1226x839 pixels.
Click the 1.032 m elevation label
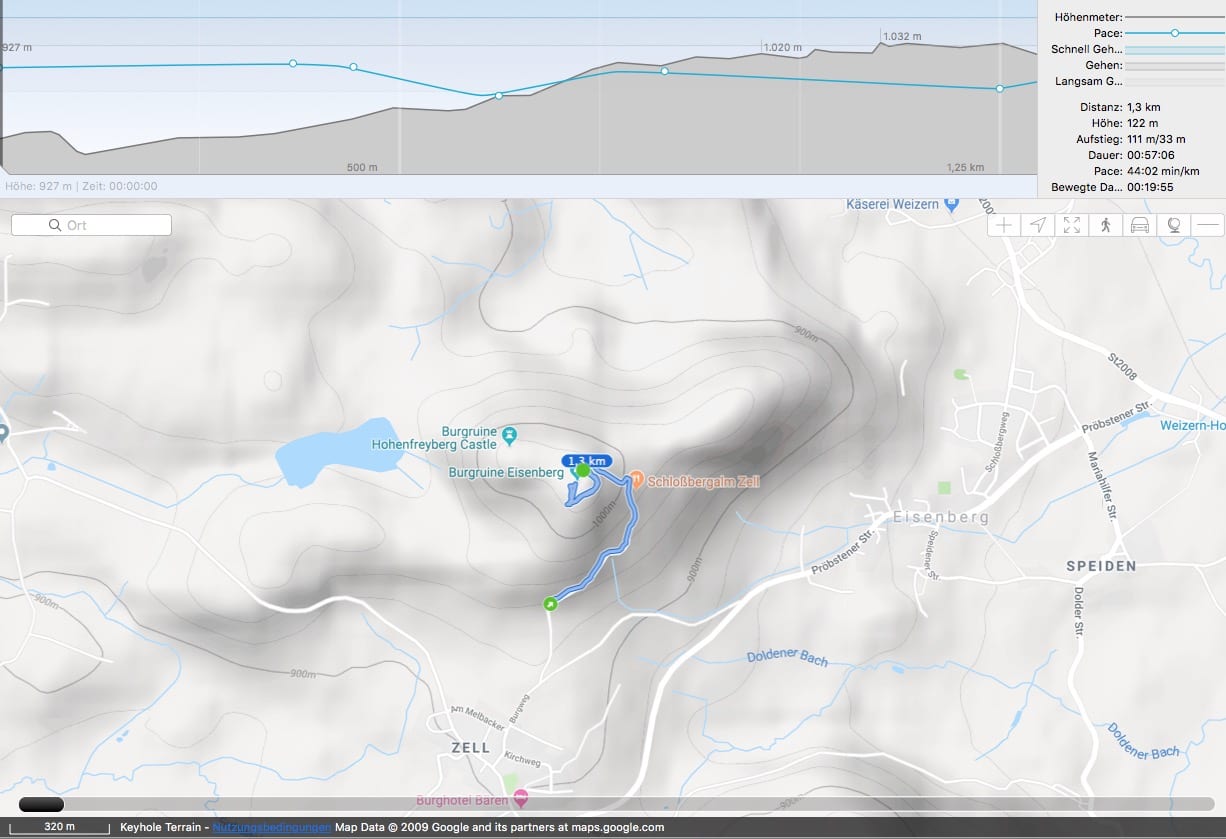click(x=901, y=36)
